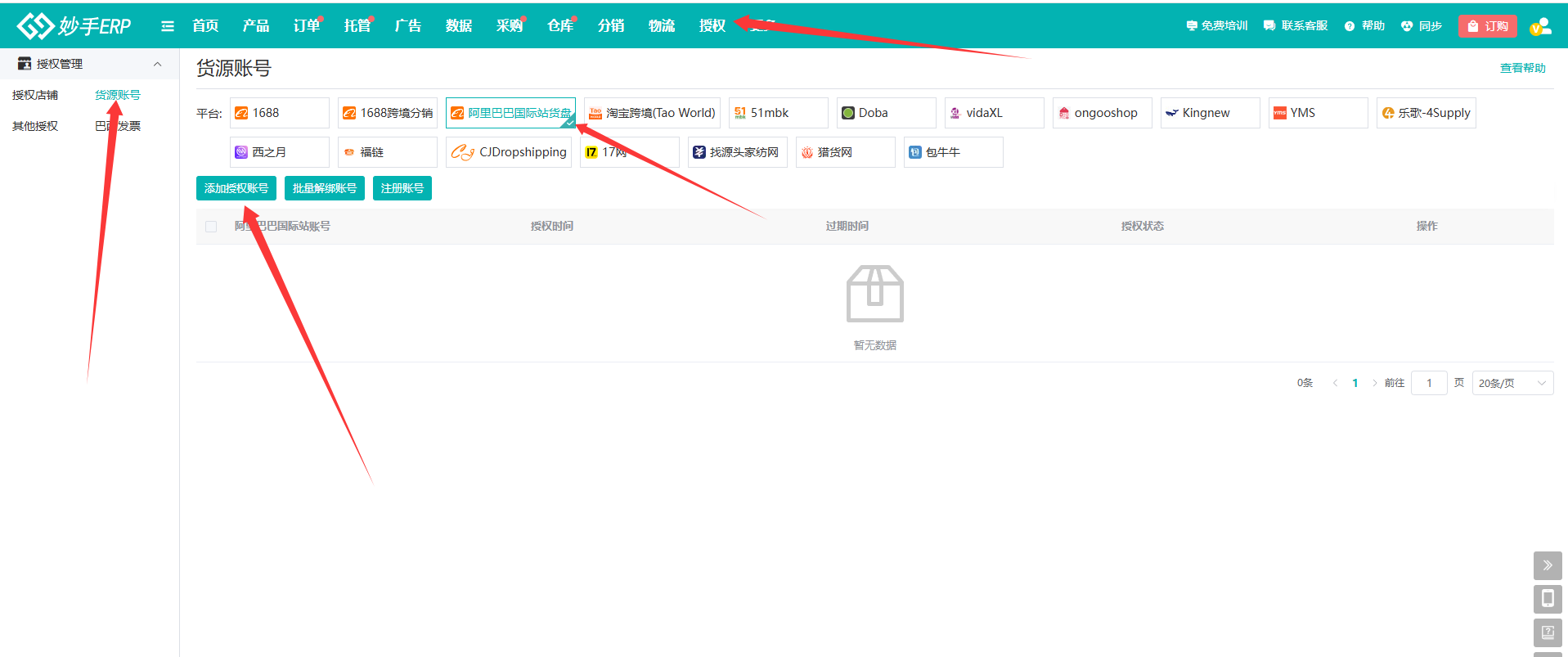
Task: Open 免费培训 in the header
Action: 1217,26
